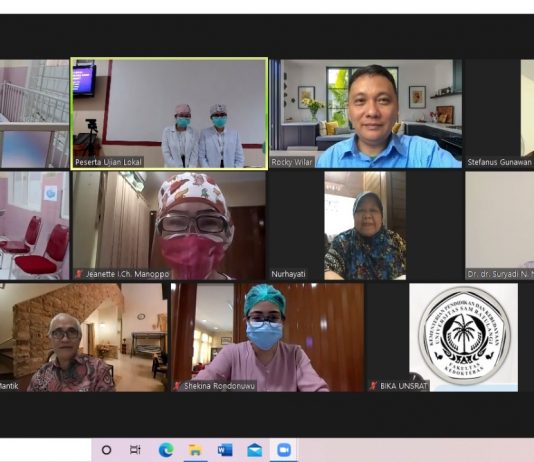Switch to Word from the taskbar

[x=225, y=450]
